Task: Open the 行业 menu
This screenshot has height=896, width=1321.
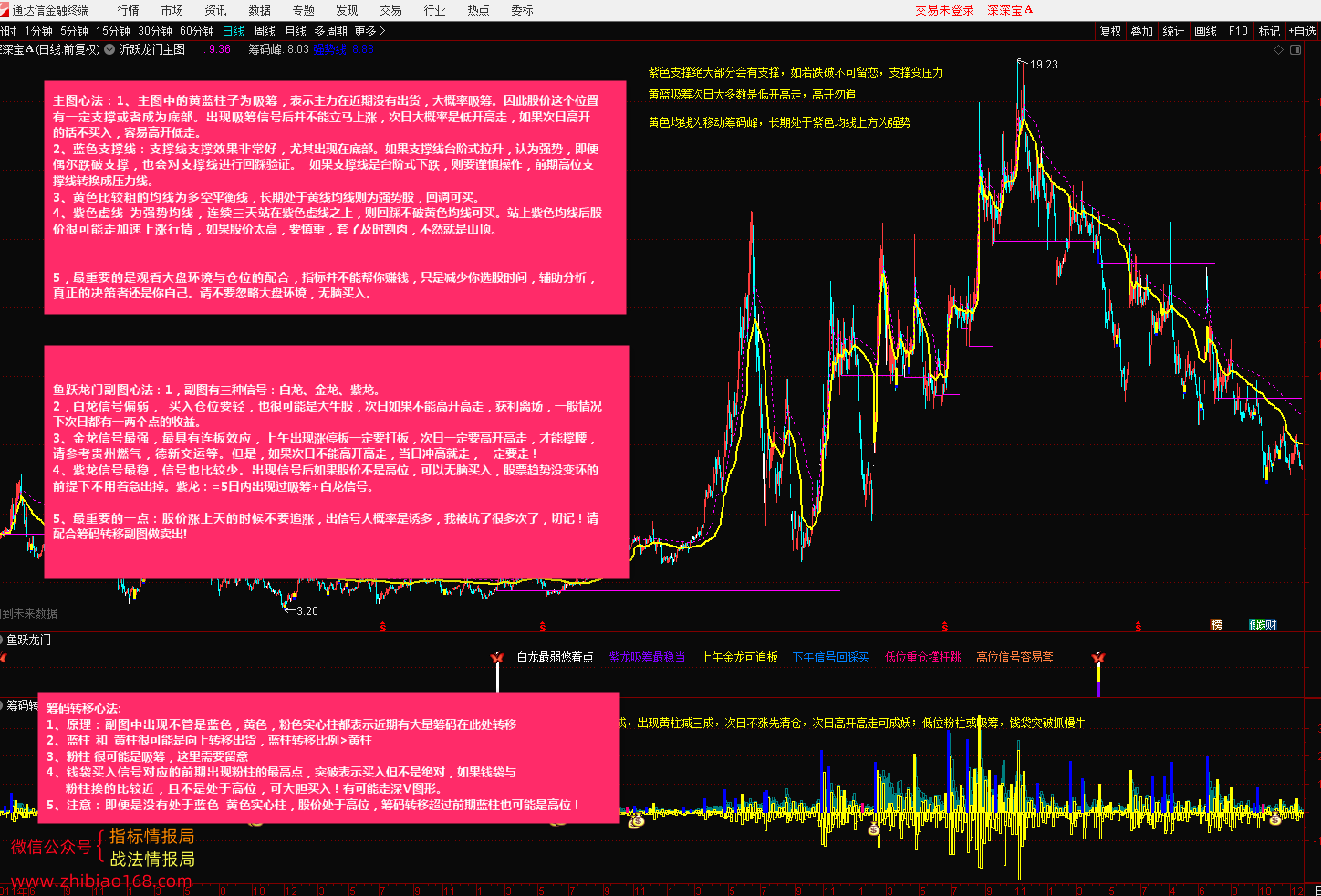Action: 434,10
